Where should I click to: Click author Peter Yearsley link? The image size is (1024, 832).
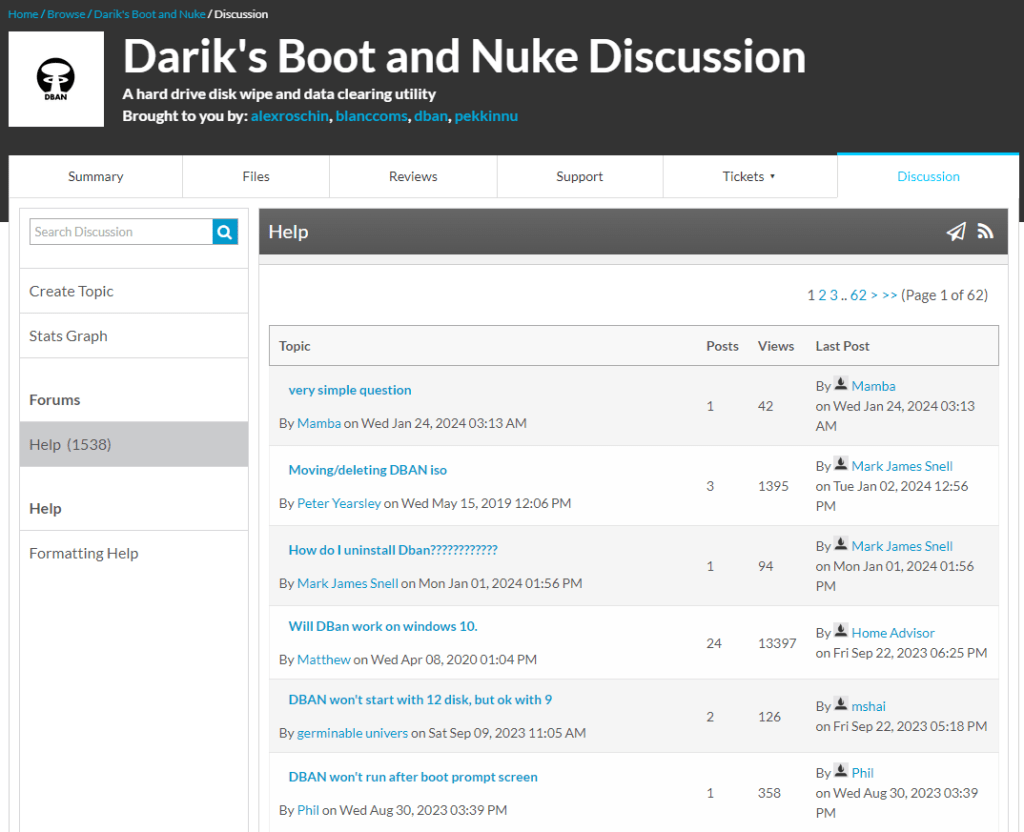[x=339, y=504]
